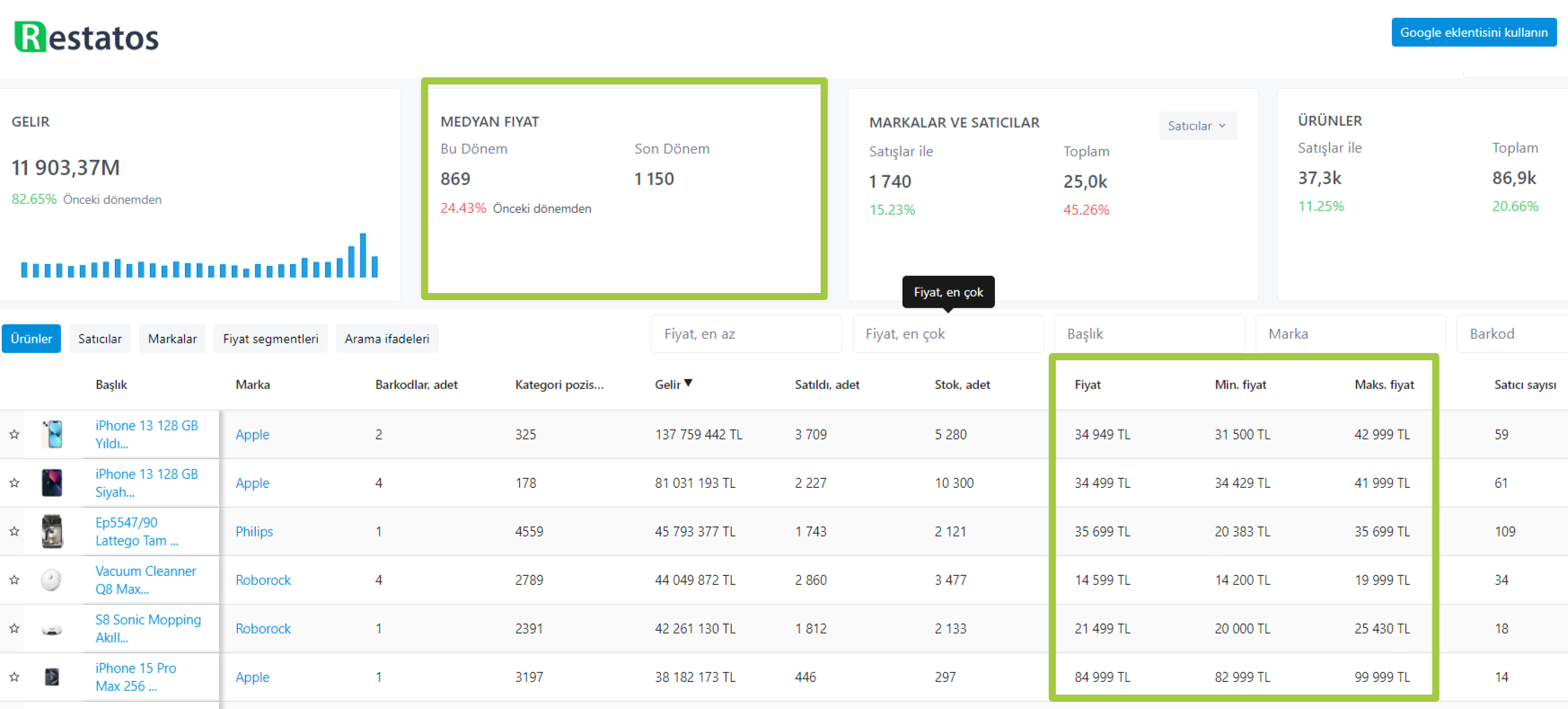
Task: Sort by Stok, adet column
Action: coord(963,385)
